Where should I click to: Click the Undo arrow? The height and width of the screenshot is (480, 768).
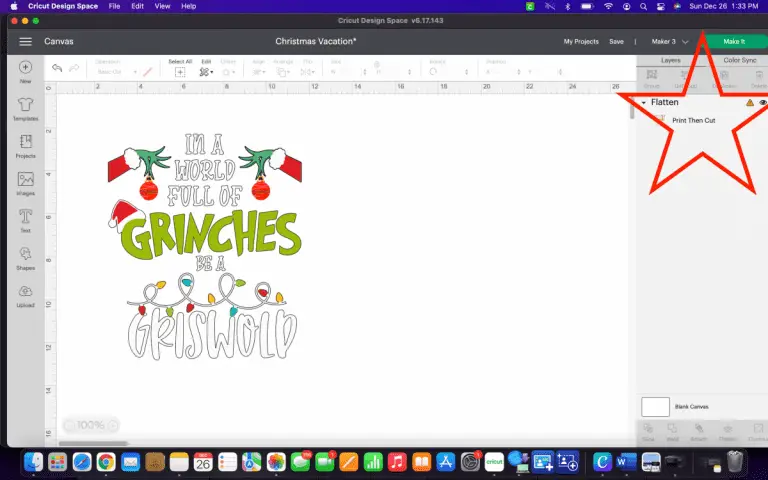[57, 69]
